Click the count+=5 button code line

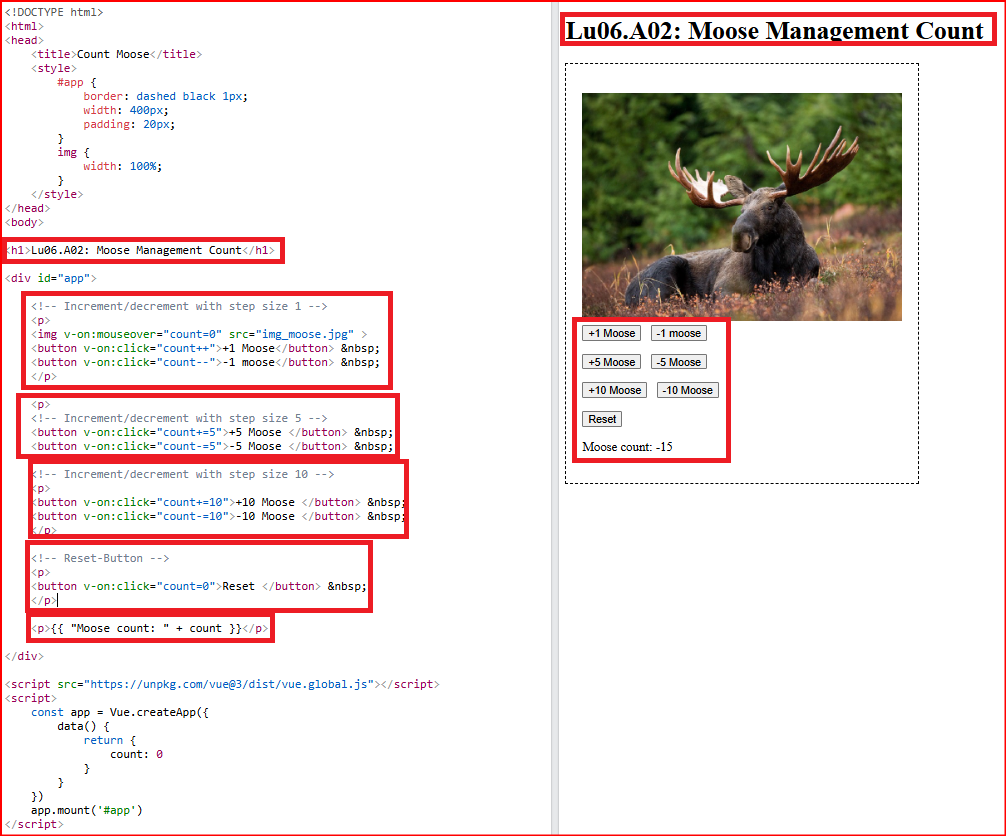(212, 432)
